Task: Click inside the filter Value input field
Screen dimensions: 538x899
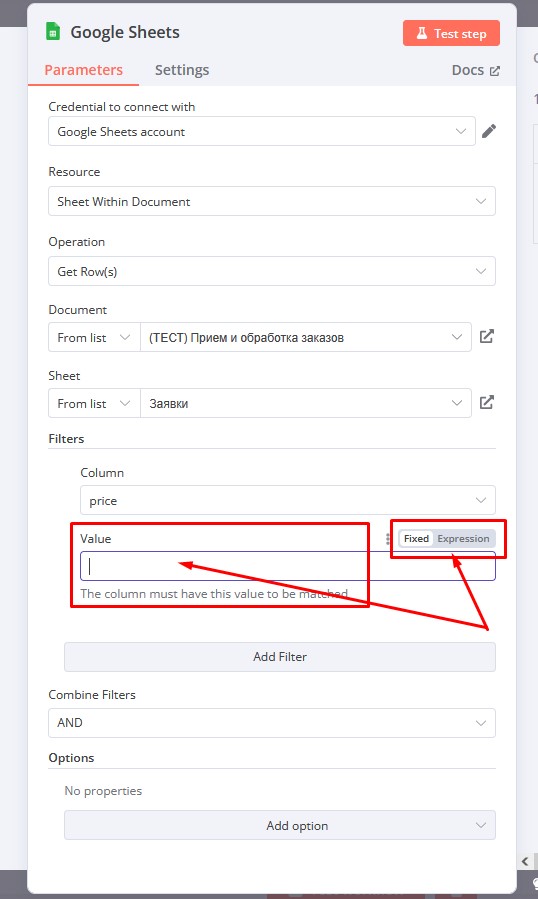Action: [x=288, y=566]
